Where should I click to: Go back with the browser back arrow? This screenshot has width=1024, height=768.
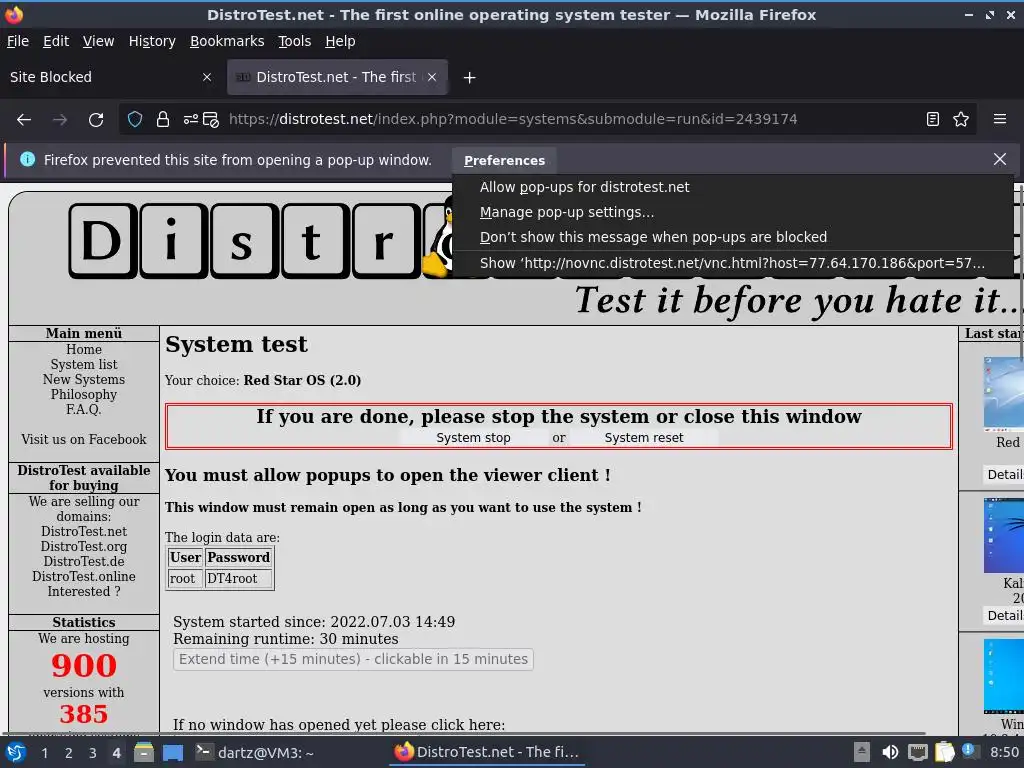tap(24, 120)
